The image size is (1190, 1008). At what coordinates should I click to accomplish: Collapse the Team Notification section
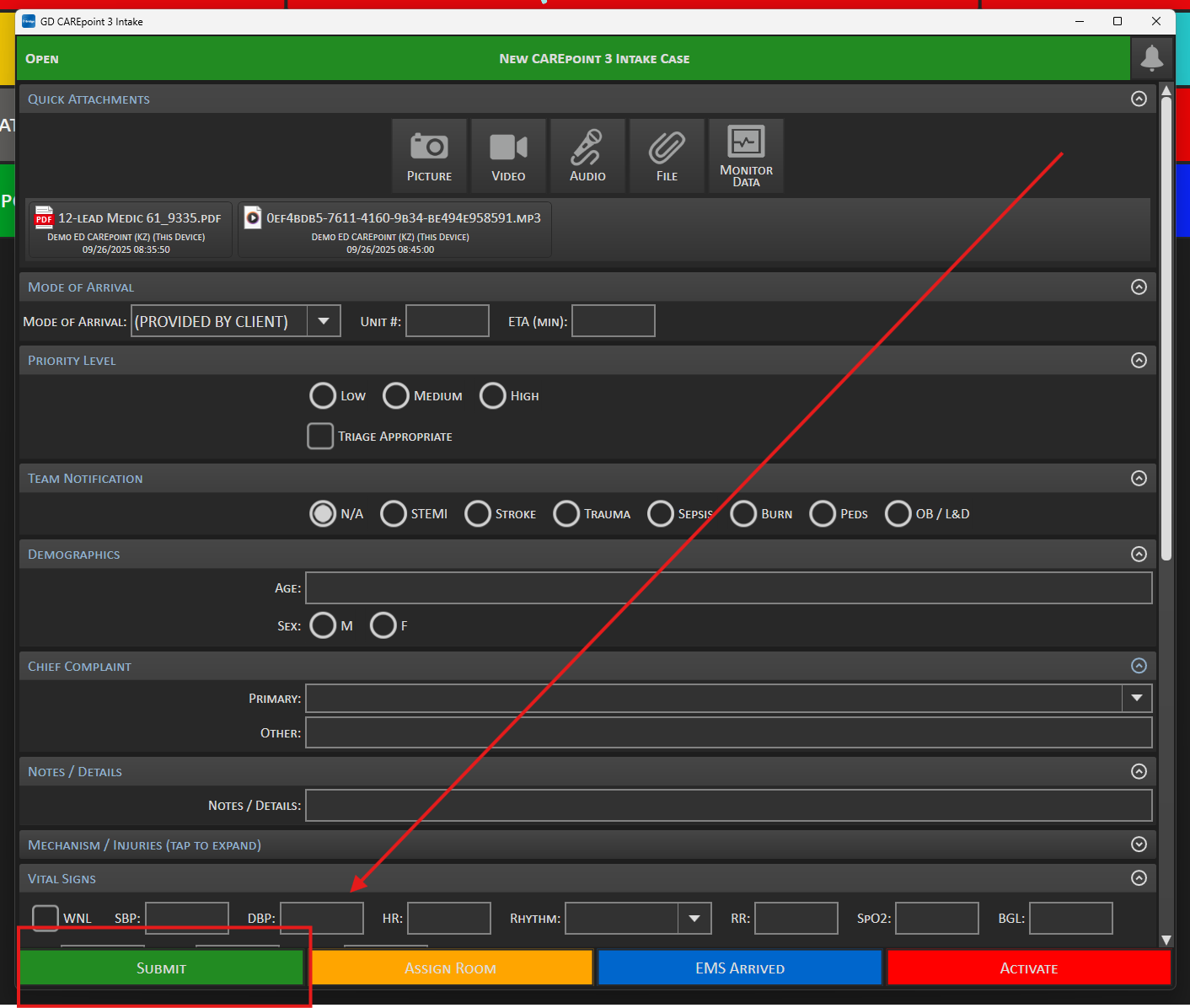[x=1139, y=478]
